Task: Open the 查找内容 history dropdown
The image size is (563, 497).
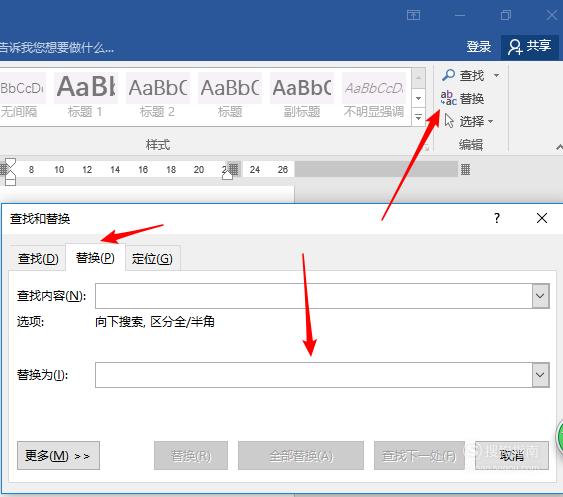Action: (x=540, y=296)
